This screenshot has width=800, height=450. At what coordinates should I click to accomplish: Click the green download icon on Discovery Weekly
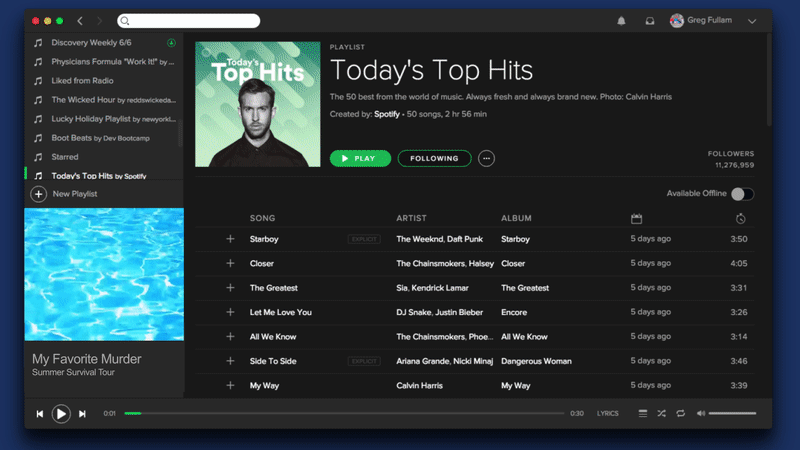[171, 43]
